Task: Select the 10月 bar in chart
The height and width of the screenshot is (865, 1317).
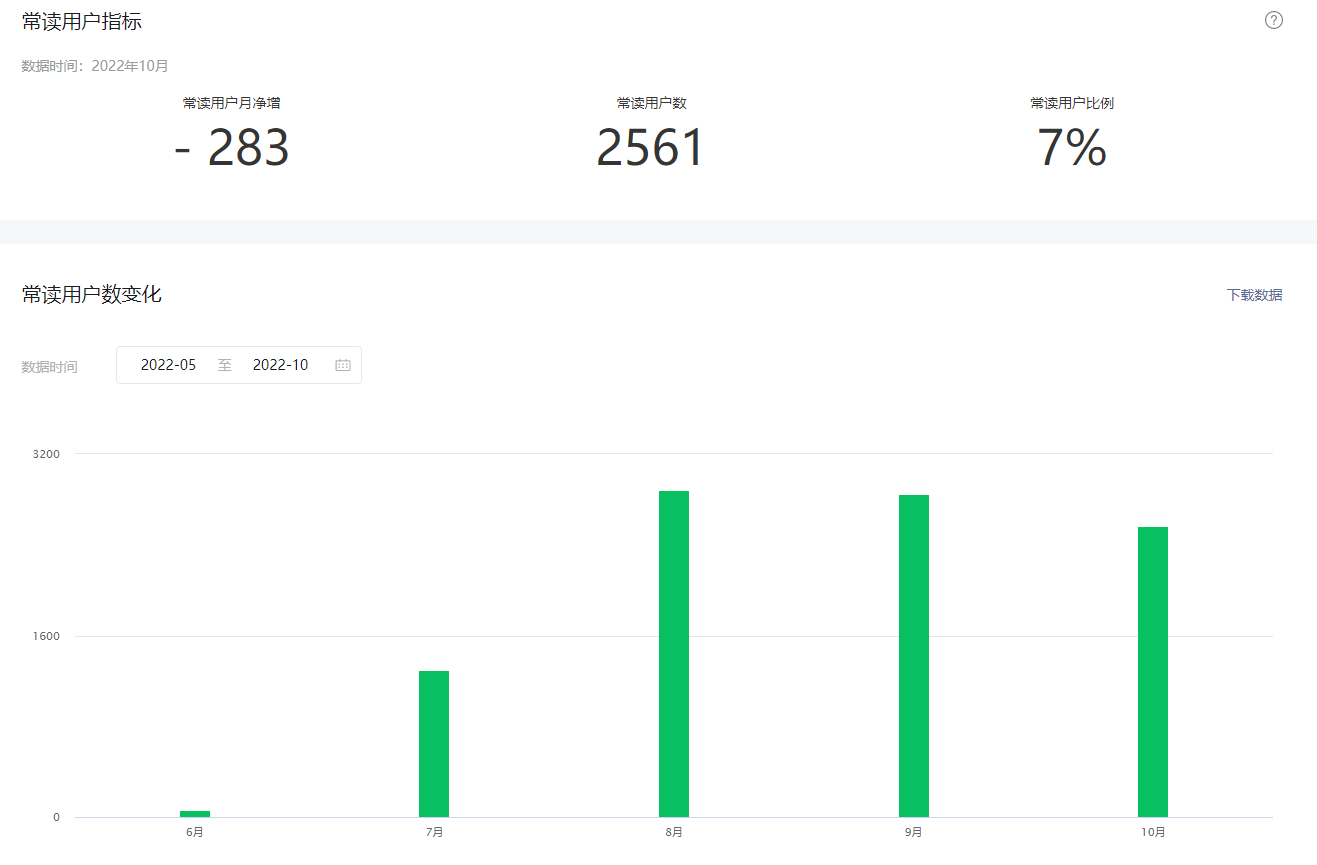Action: coord(1153,672)
